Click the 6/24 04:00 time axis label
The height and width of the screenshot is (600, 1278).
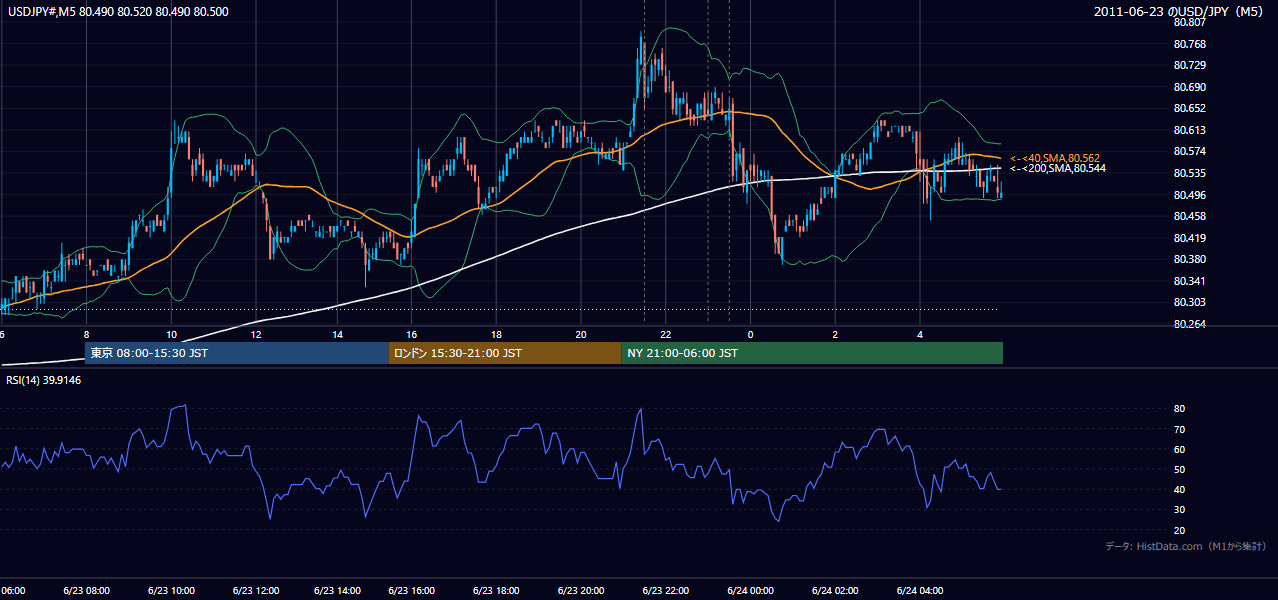pos(920,591)
